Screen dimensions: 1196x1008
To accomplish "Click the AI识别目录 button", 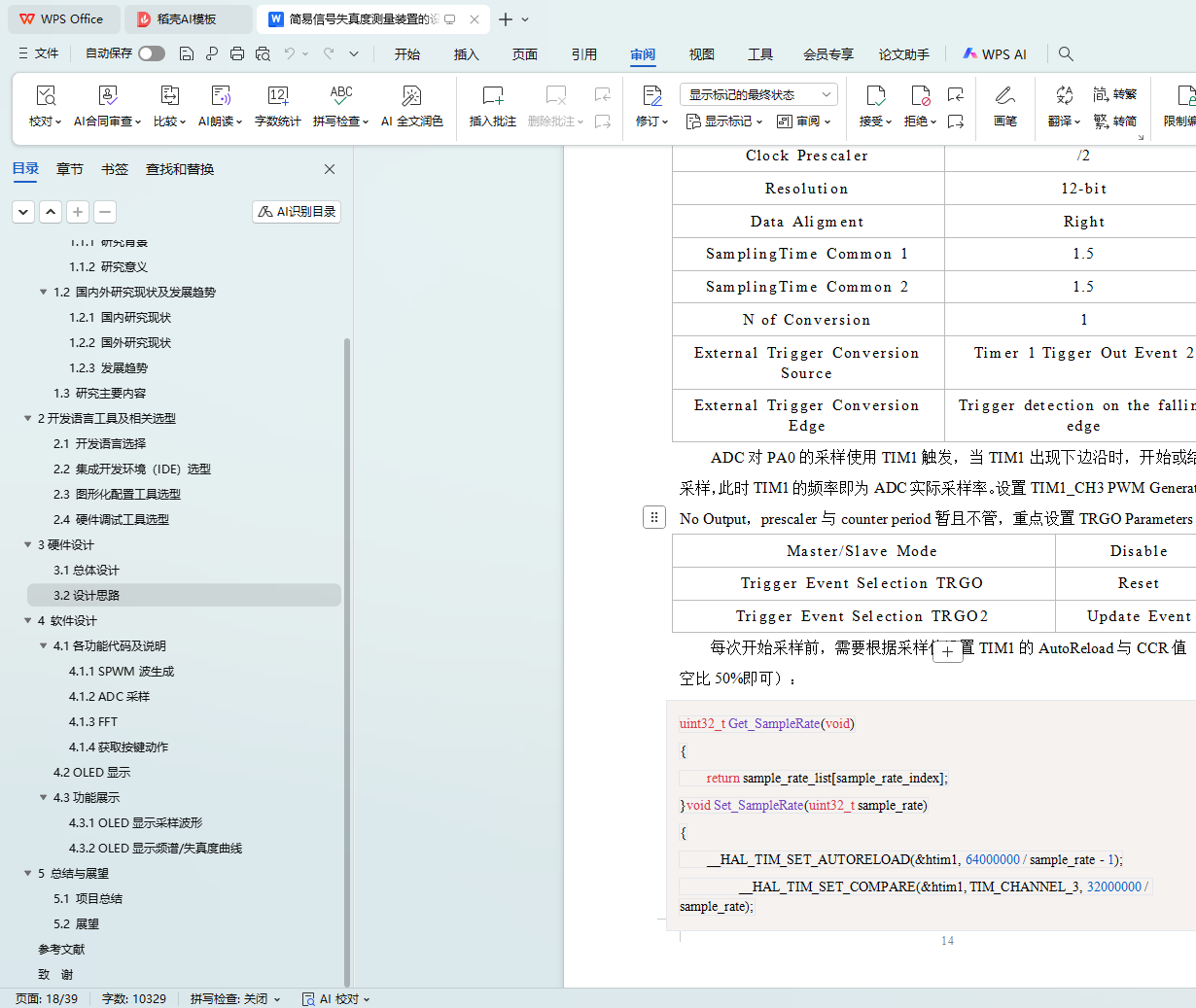I will [x=297, y=212].
